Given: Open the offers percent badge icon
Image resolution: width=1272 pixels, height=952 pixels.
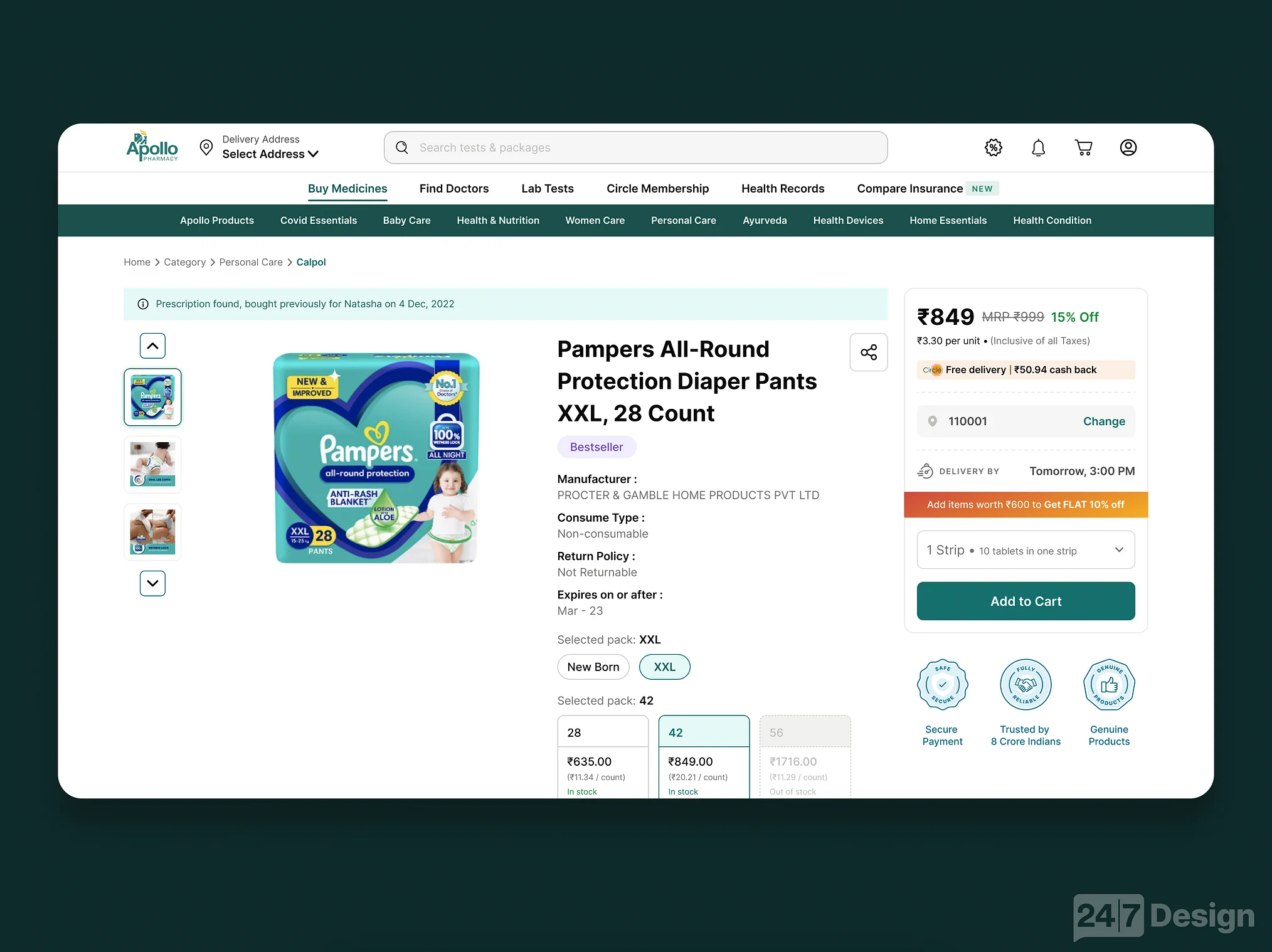Looking at the screenshot, I should [994, 147].
